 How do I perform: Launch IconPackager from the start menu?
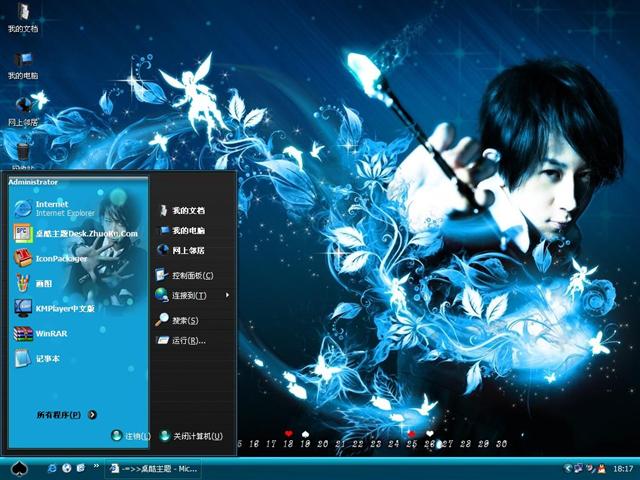(x=51, y=258)
